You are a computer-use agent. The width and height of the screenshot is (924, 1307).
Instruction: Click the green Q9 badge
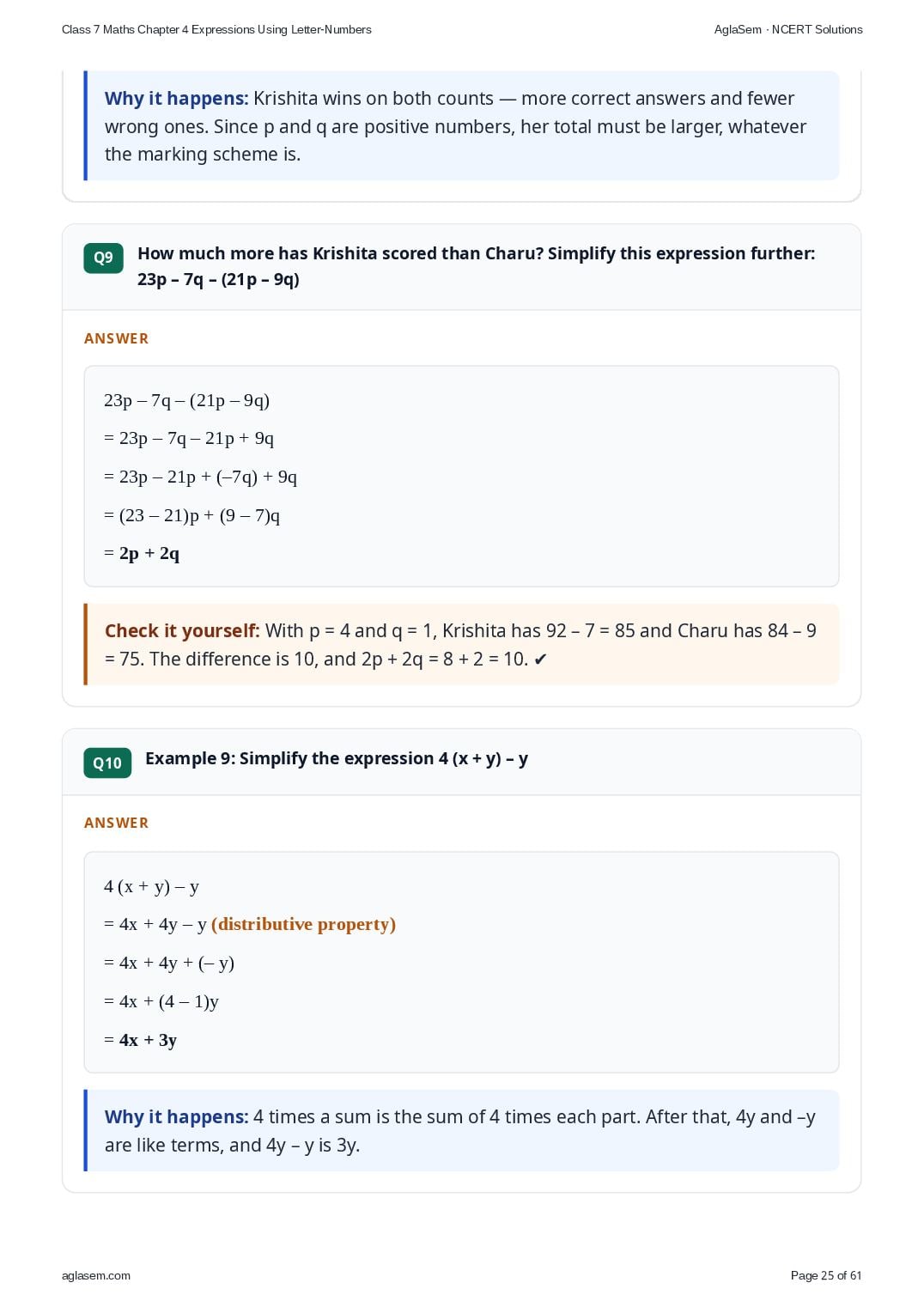pos(103,258)
